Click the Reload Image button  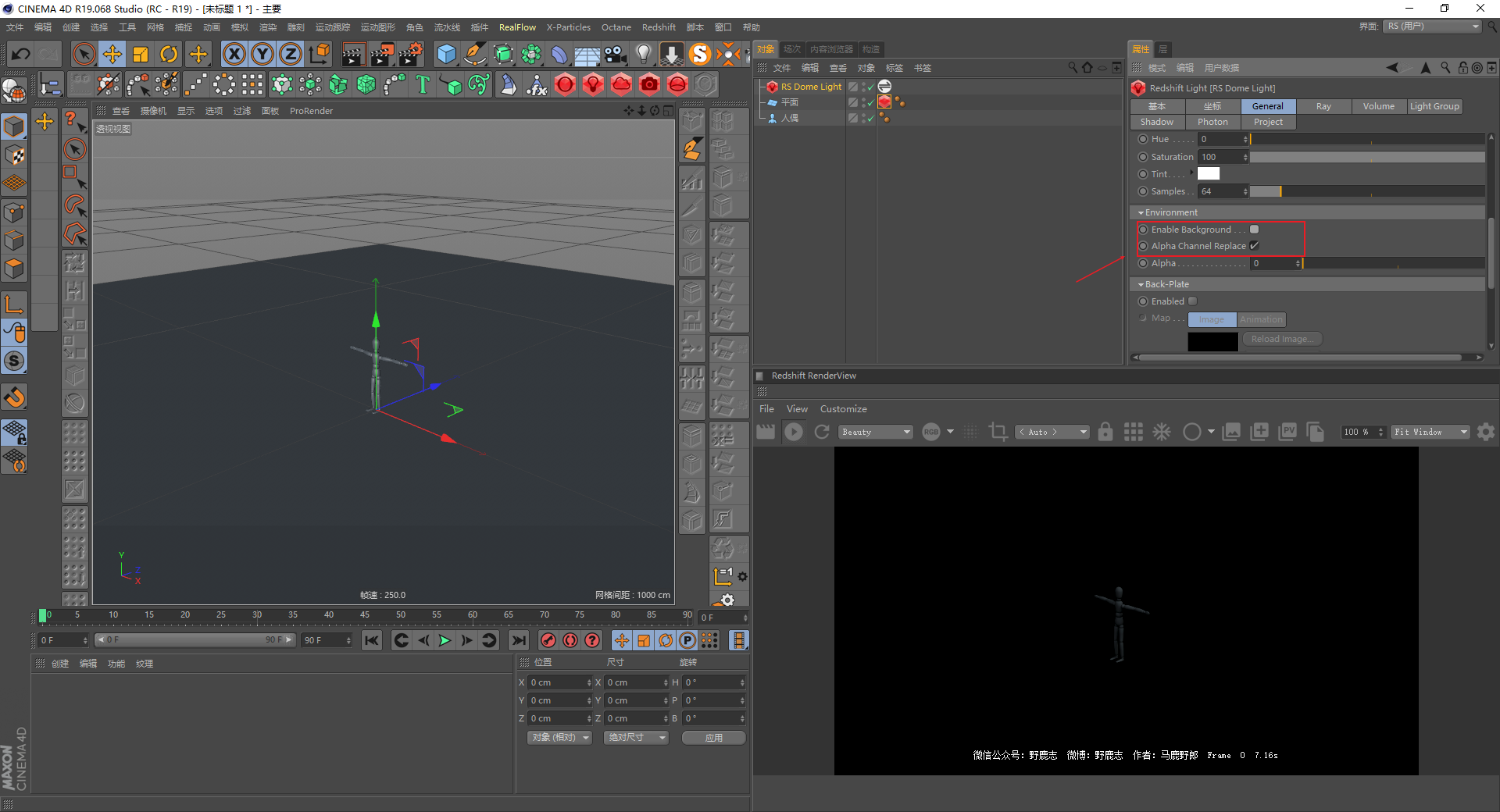pyautogui.click(x=1282, y=339)
